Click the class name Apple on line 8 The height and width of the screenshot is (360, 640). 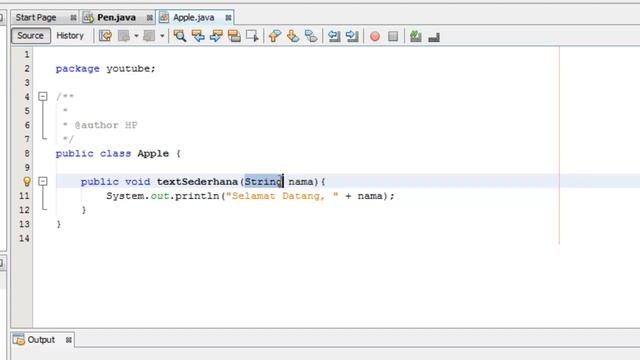[153, 153]
